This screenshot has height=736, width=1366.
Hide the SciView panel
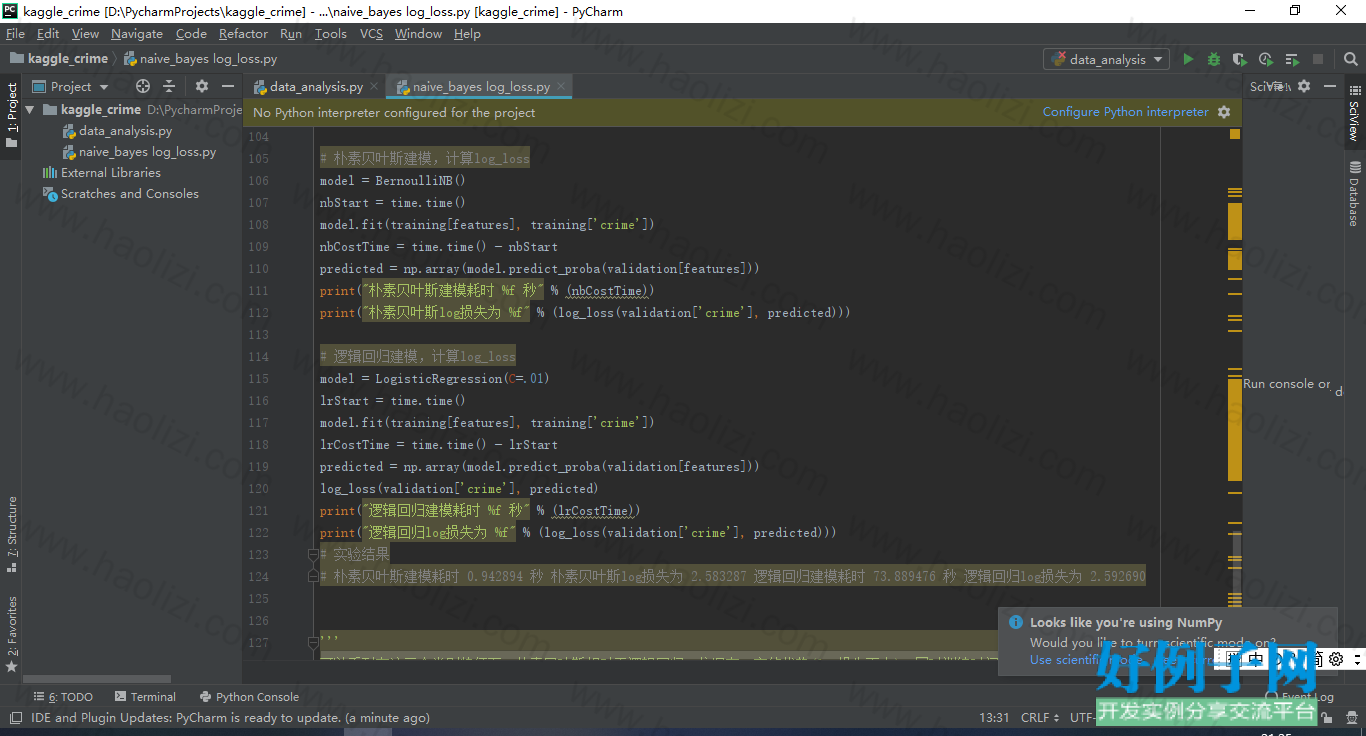(x=1329, y=87)
